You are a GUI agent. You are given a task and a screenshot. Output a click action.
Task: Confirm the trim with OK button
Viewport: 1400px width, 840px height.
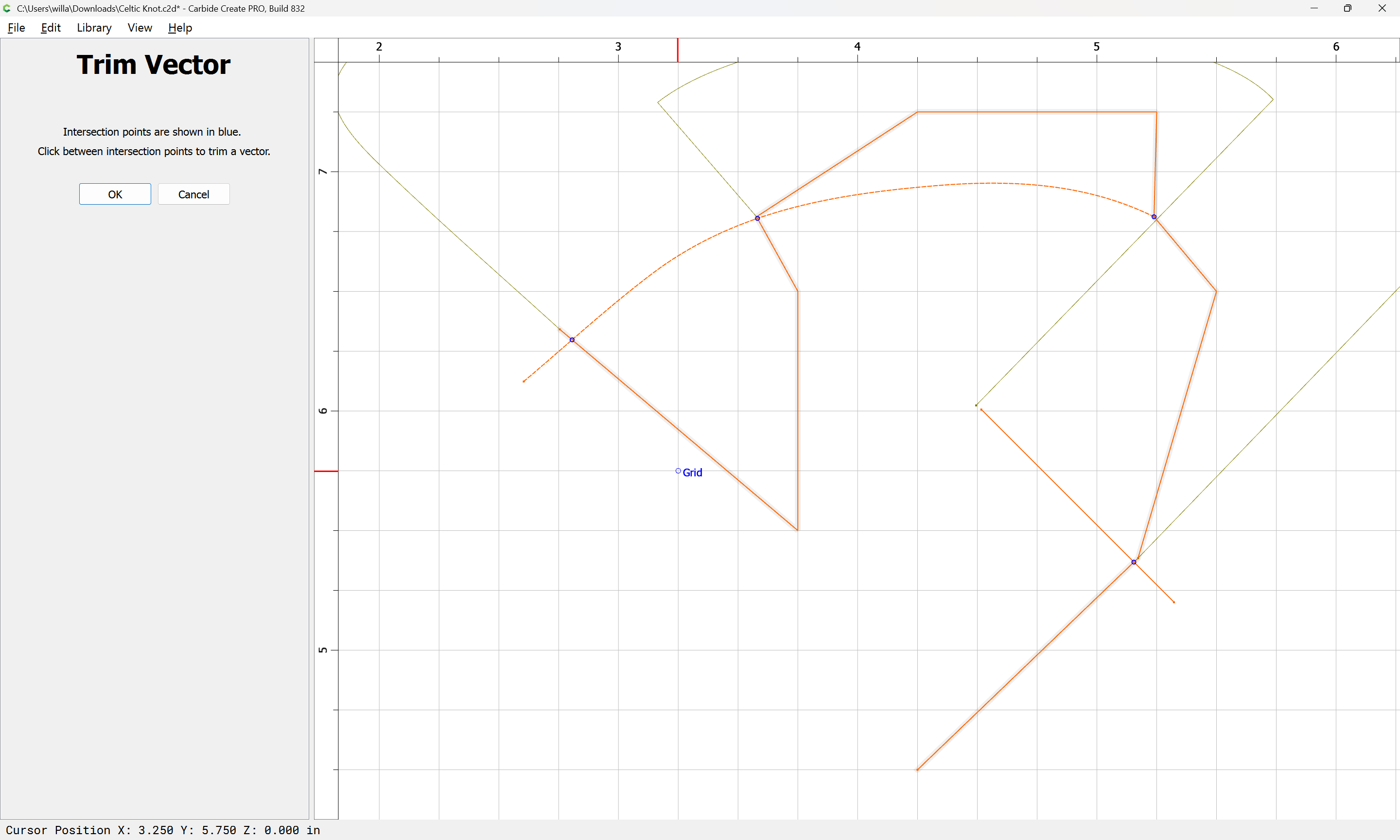click(x=115, y=194)
